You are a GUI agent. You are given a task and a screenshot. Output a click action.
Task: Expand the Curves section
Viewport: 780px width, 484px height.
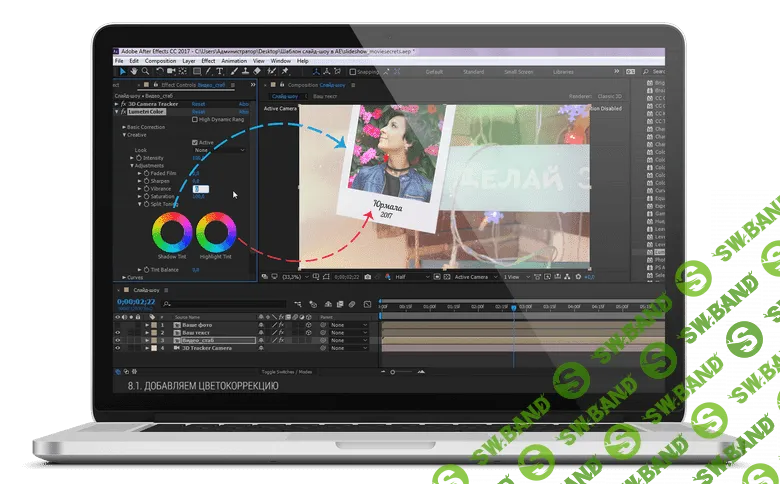[x=124, y=278]
